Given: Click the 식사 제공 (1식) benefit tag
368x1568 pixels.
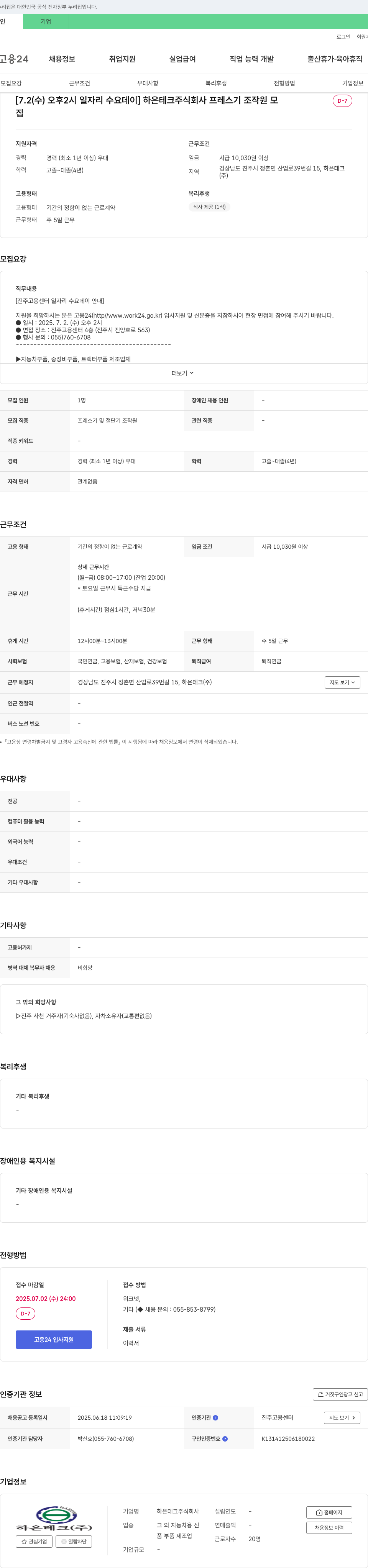Looking at the screenshot, I should tap(209, 207).
